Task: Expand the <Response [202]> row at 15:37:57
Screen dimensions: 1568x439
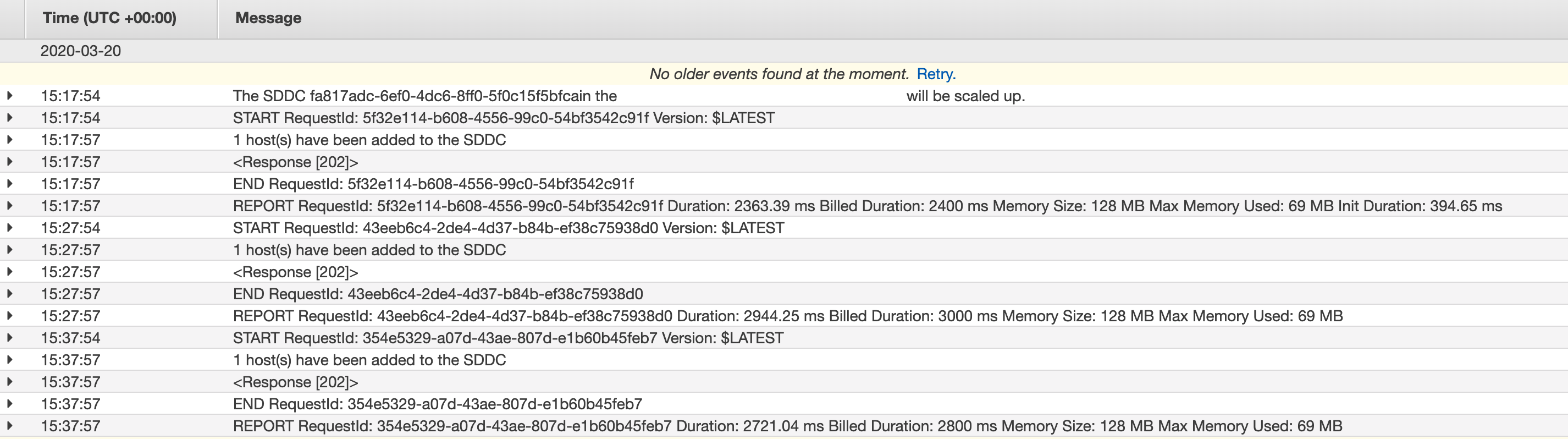Action: click(10, 382)
